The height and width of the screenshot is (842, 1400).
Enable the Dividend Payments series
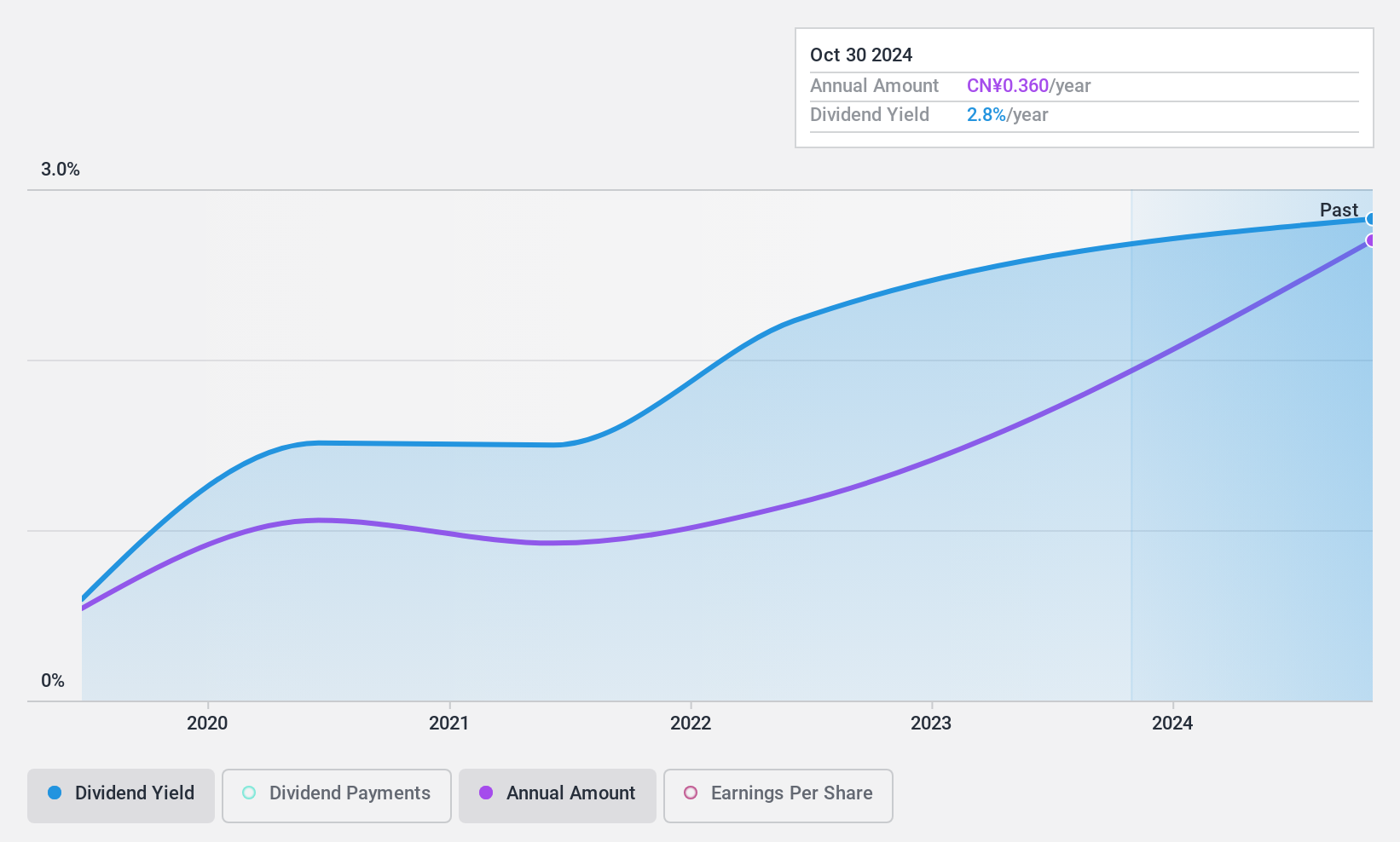tap(337, 795)
